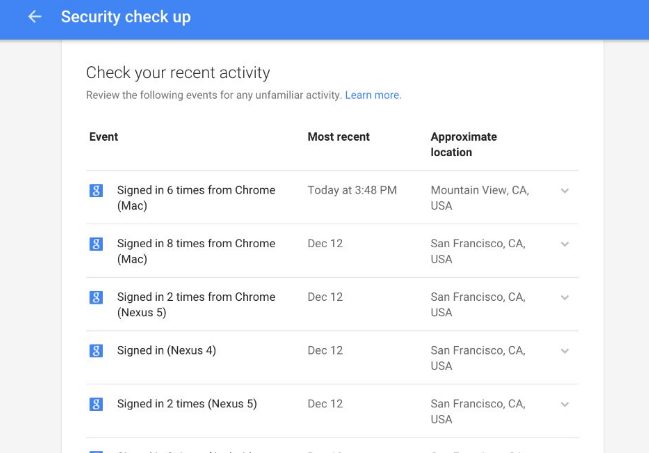
Task: Click Google icon for Signed in 2 times (Nexus 5)
Action: pyautogui.click(x=96, y=404)
